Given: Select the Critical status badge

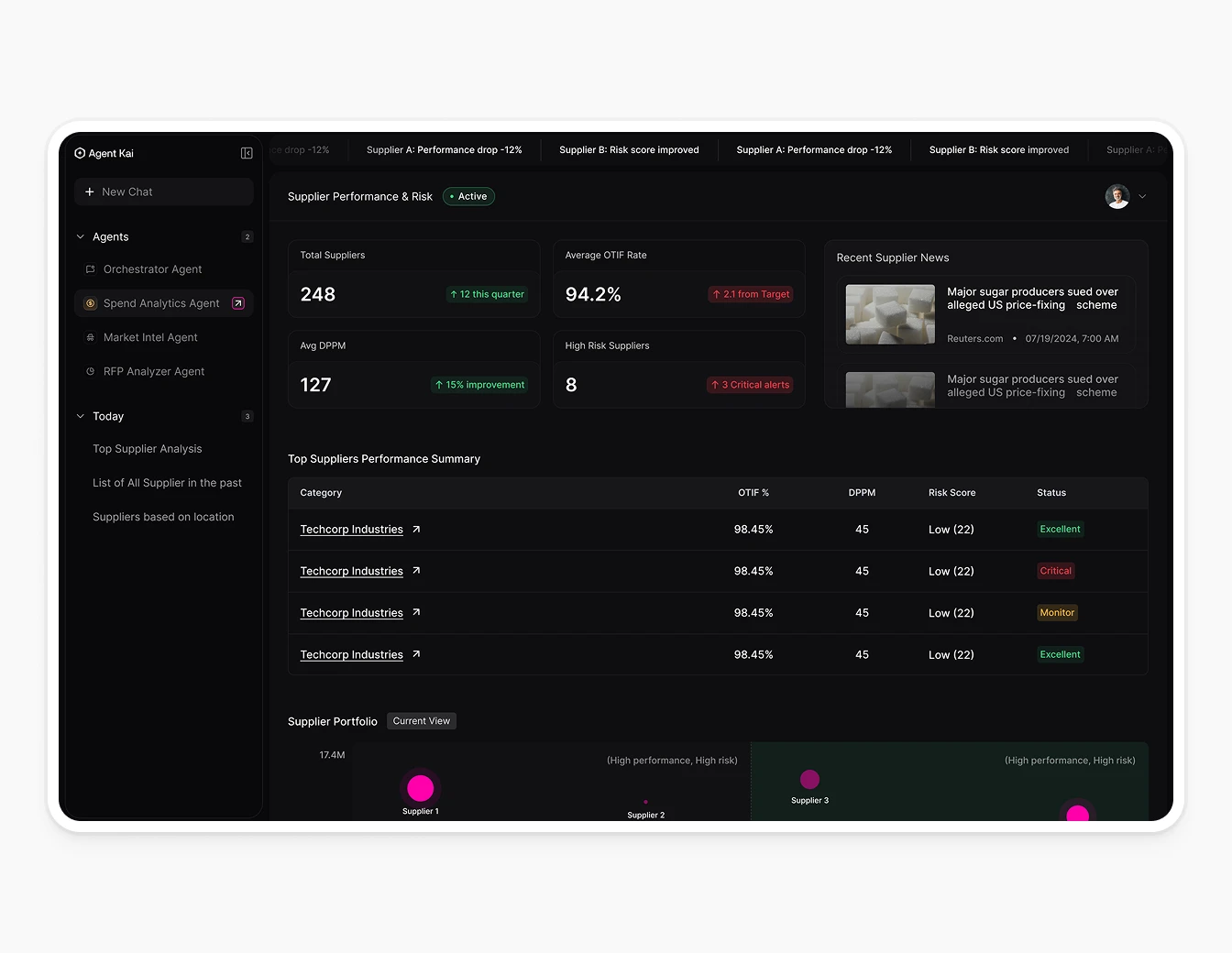Looking at the screenshot, I should pyautogui.click(x=1055, y=571).
